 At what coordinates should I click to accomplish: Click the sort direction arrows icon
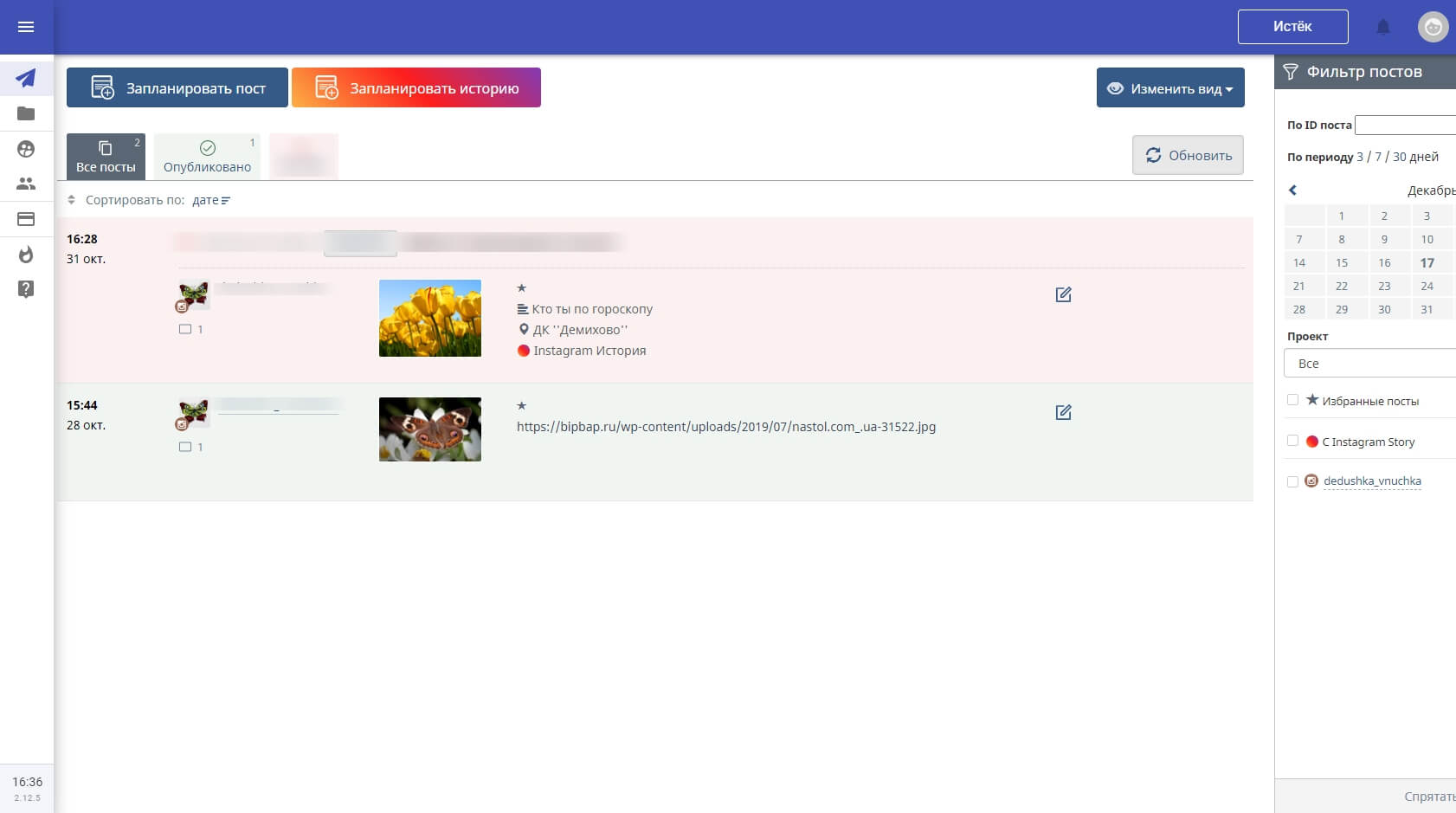71,200
